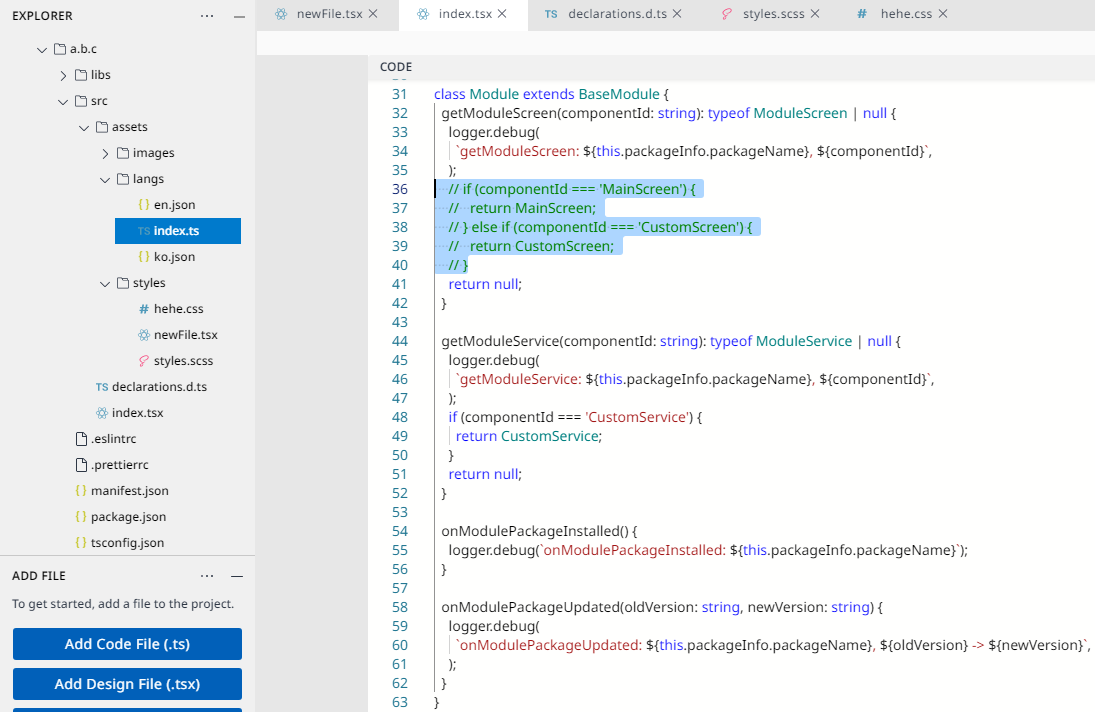The height and width of the screenshot is (712, 1095).
Task: Open manifest.json in the file tree
Action: [130, 491]
